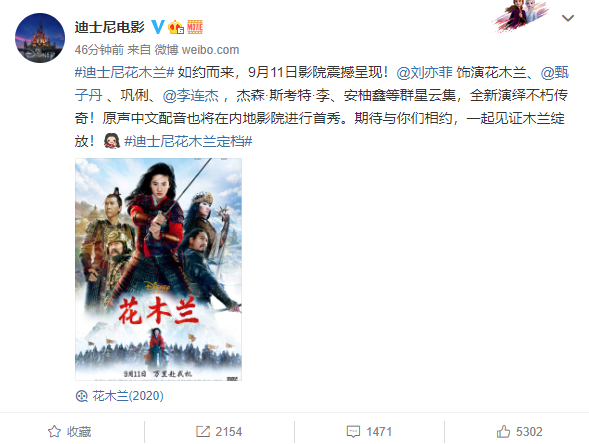The width and height of the screenshot is (589, 444).
Task: Click the star favorite icon
Action: point(54,431)
